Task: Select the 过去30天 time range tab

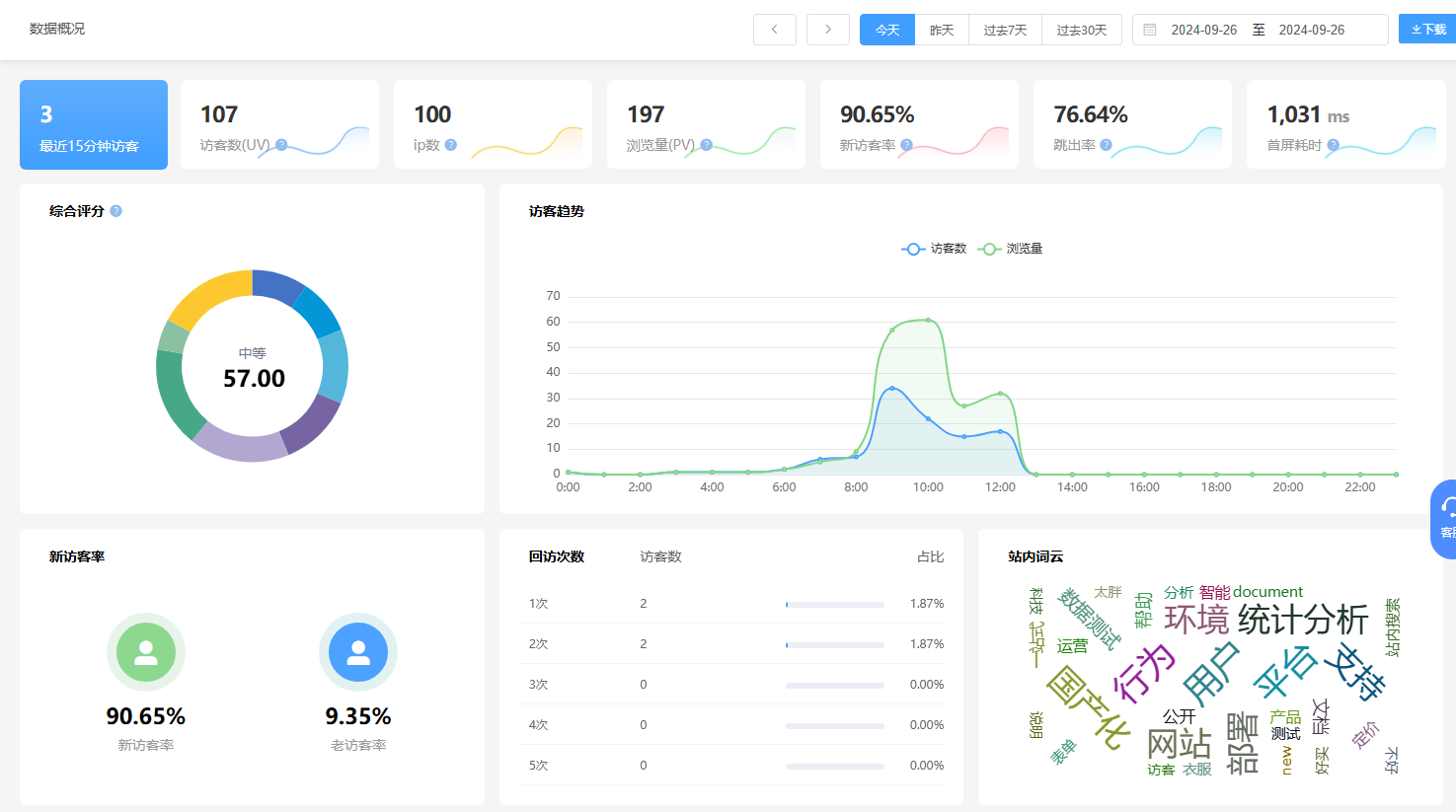Action: [x=1081, y=30]
